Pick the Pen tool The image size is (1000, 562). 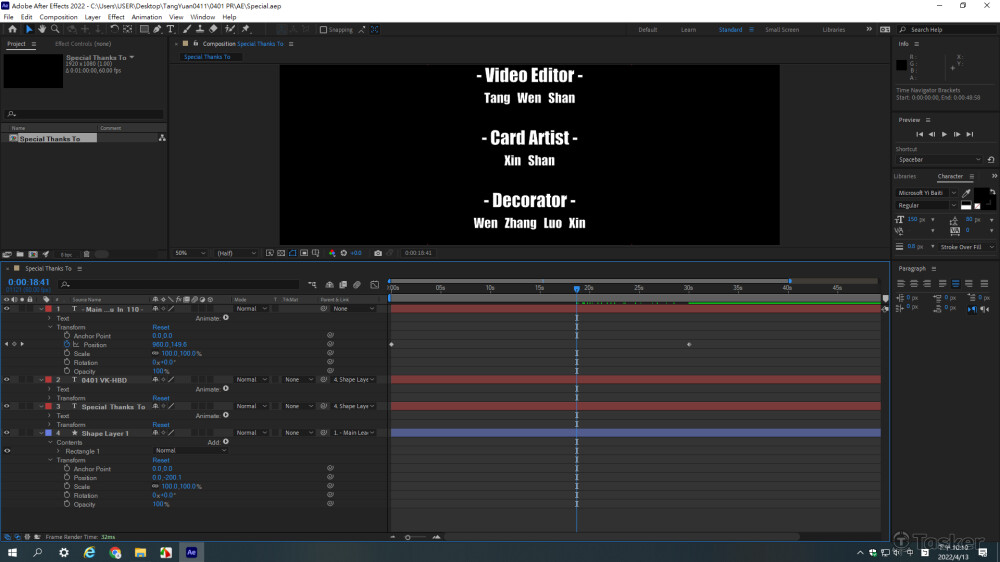[157, 29]
